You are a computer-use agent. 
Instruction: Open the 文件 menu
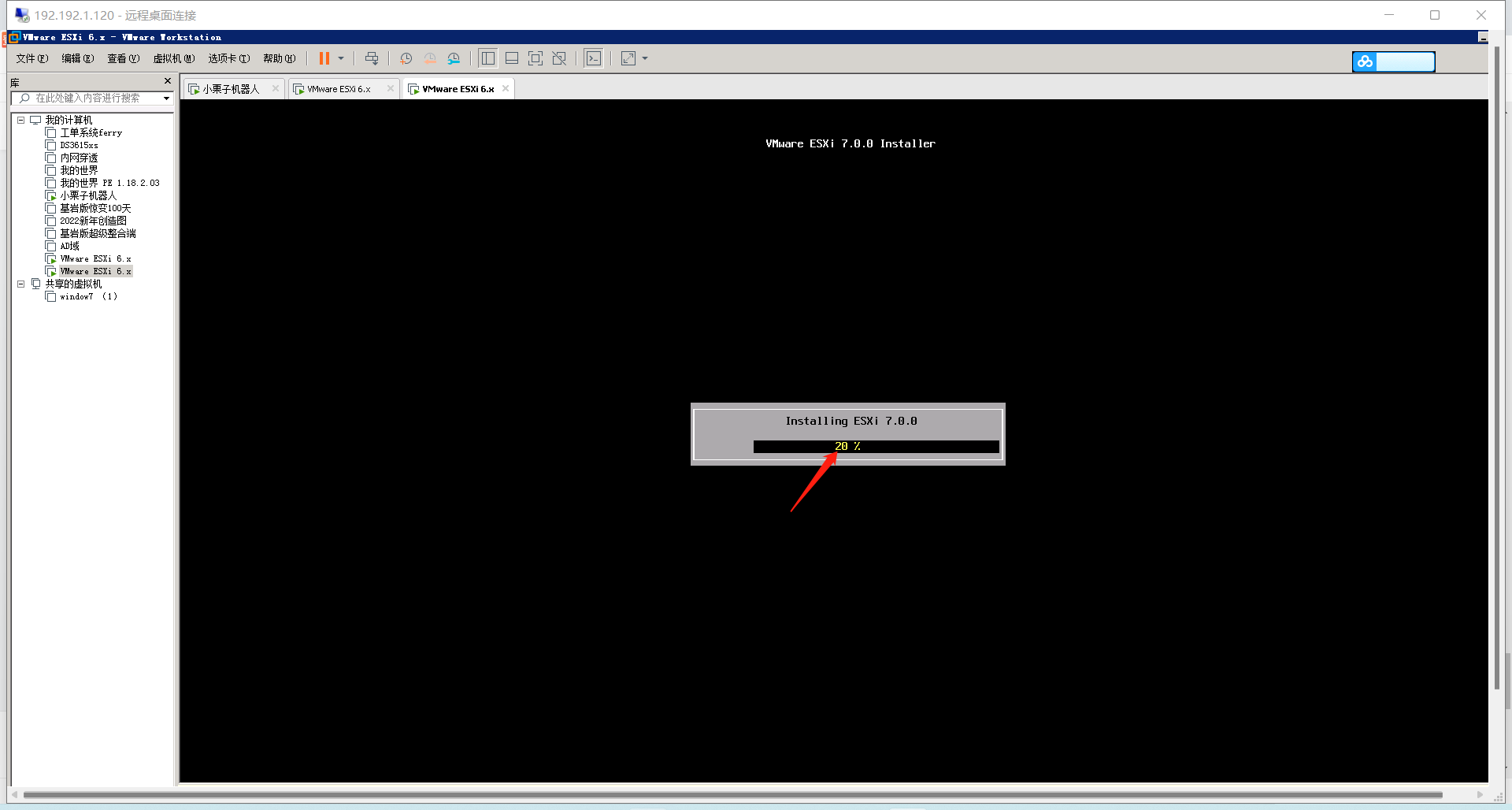point(32,58)
